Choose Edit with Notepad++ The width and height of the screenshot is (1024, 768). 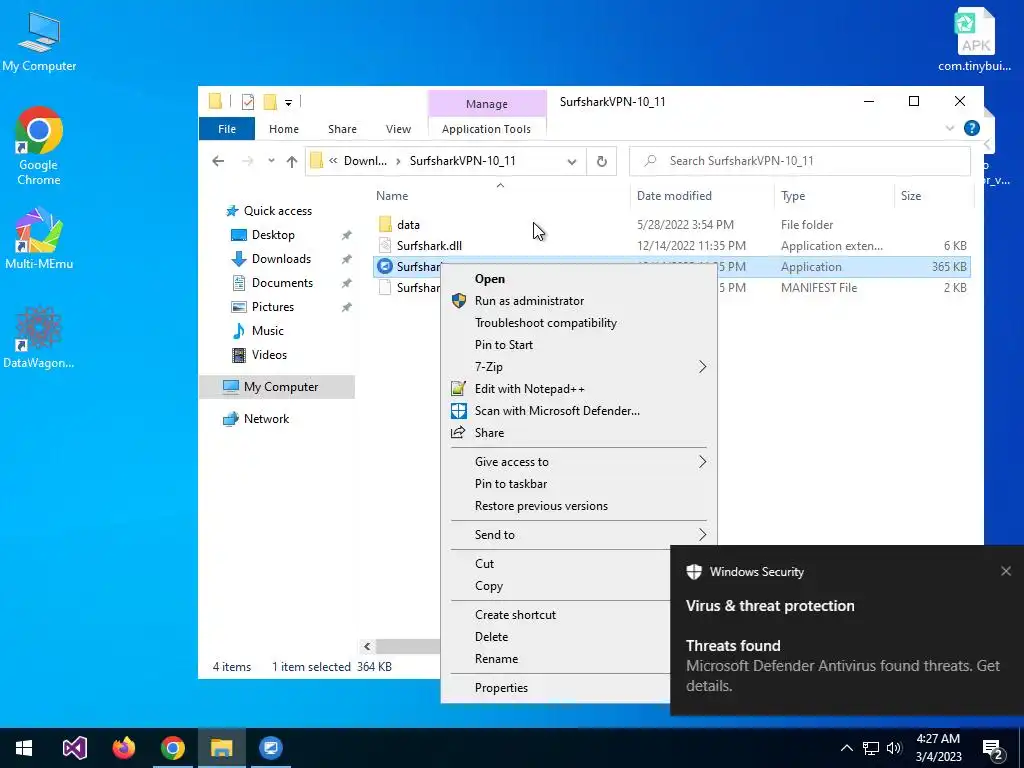pyautogui.click(x=530, y=389)
